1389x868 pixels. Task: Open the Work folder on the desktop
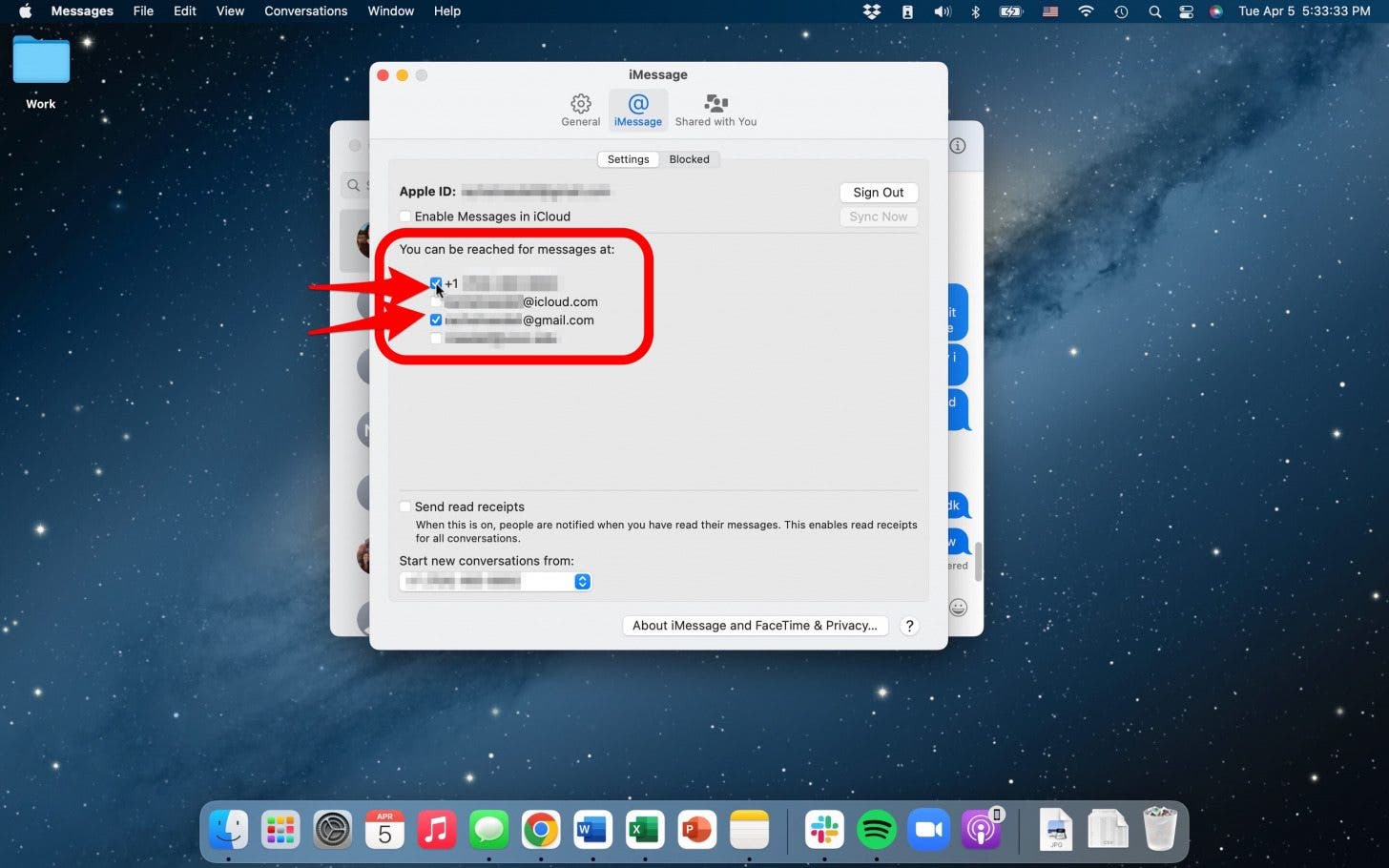40,60
